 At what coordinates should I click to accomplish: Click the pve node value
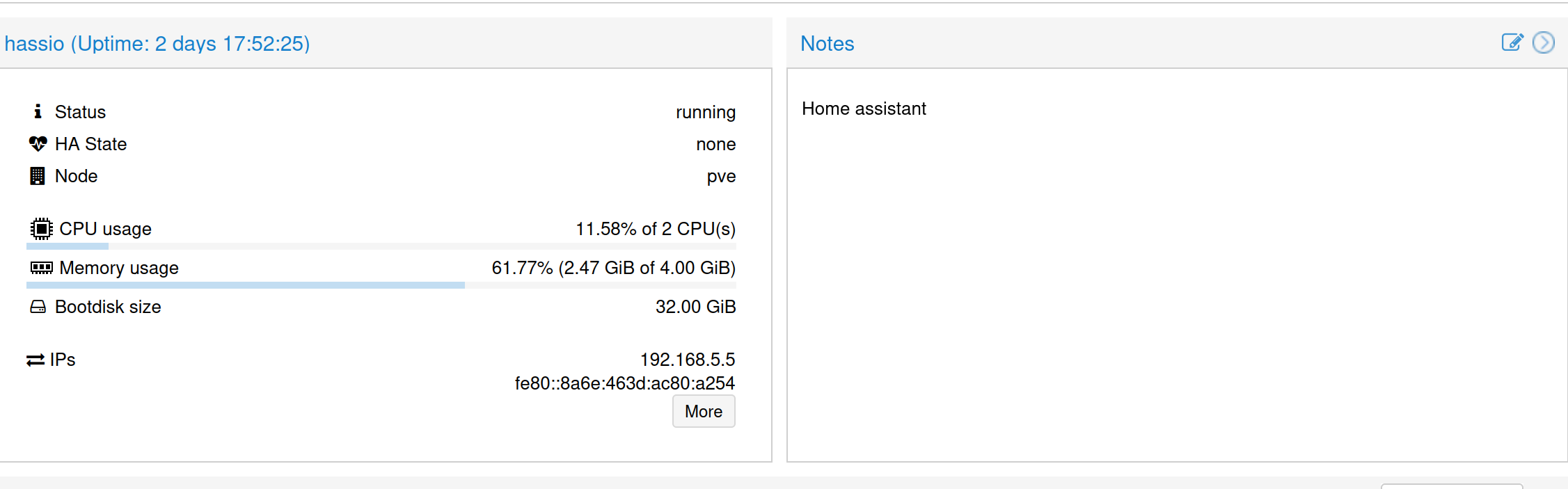click(721, 176)
